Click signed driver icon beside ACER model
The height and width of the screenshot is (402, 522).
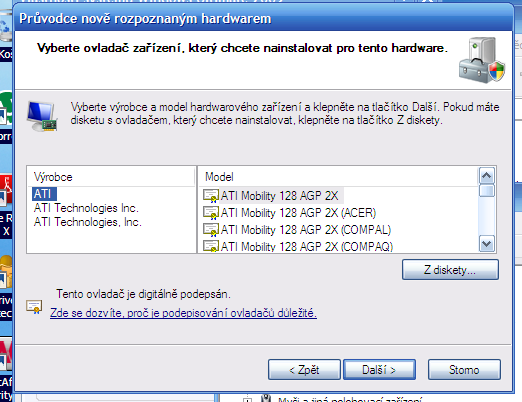211,213
